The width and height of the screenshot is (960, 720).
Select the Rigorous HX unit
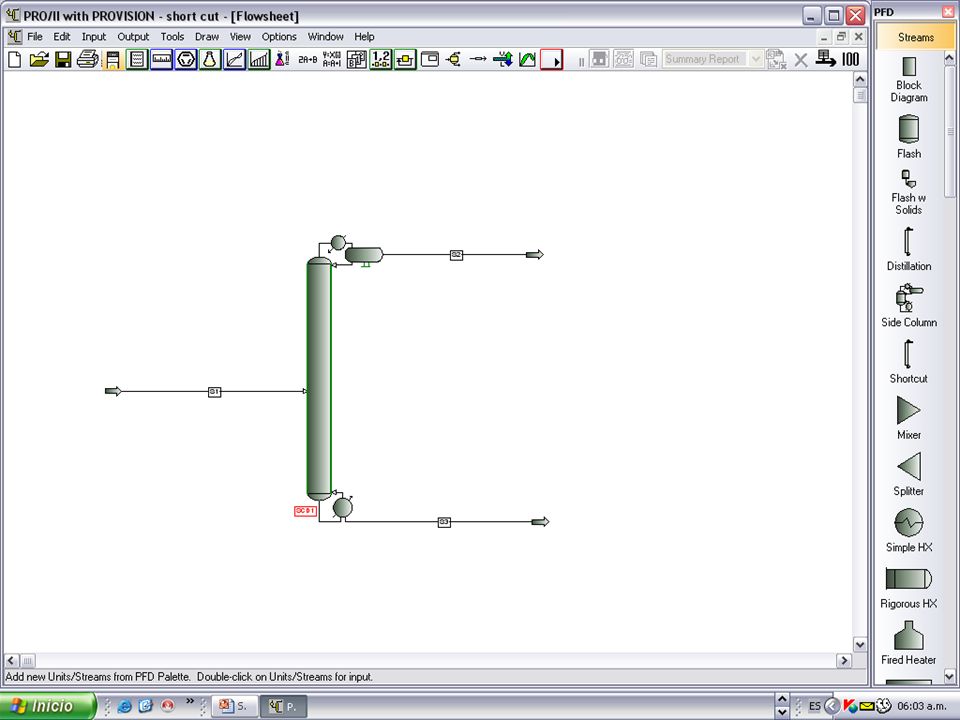point(909,587)
